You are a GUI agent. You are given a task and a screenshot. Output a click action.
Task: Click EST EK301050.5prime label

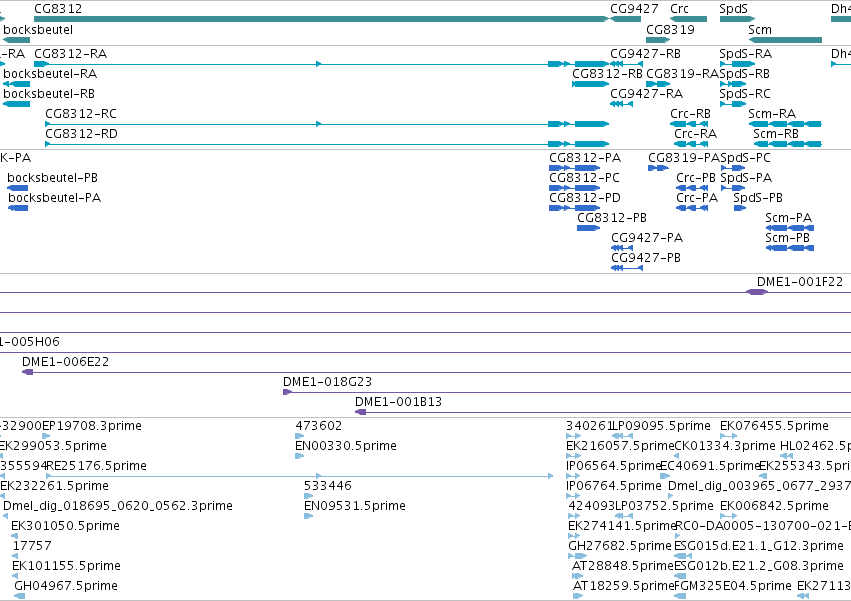click(x=65, y=527)
